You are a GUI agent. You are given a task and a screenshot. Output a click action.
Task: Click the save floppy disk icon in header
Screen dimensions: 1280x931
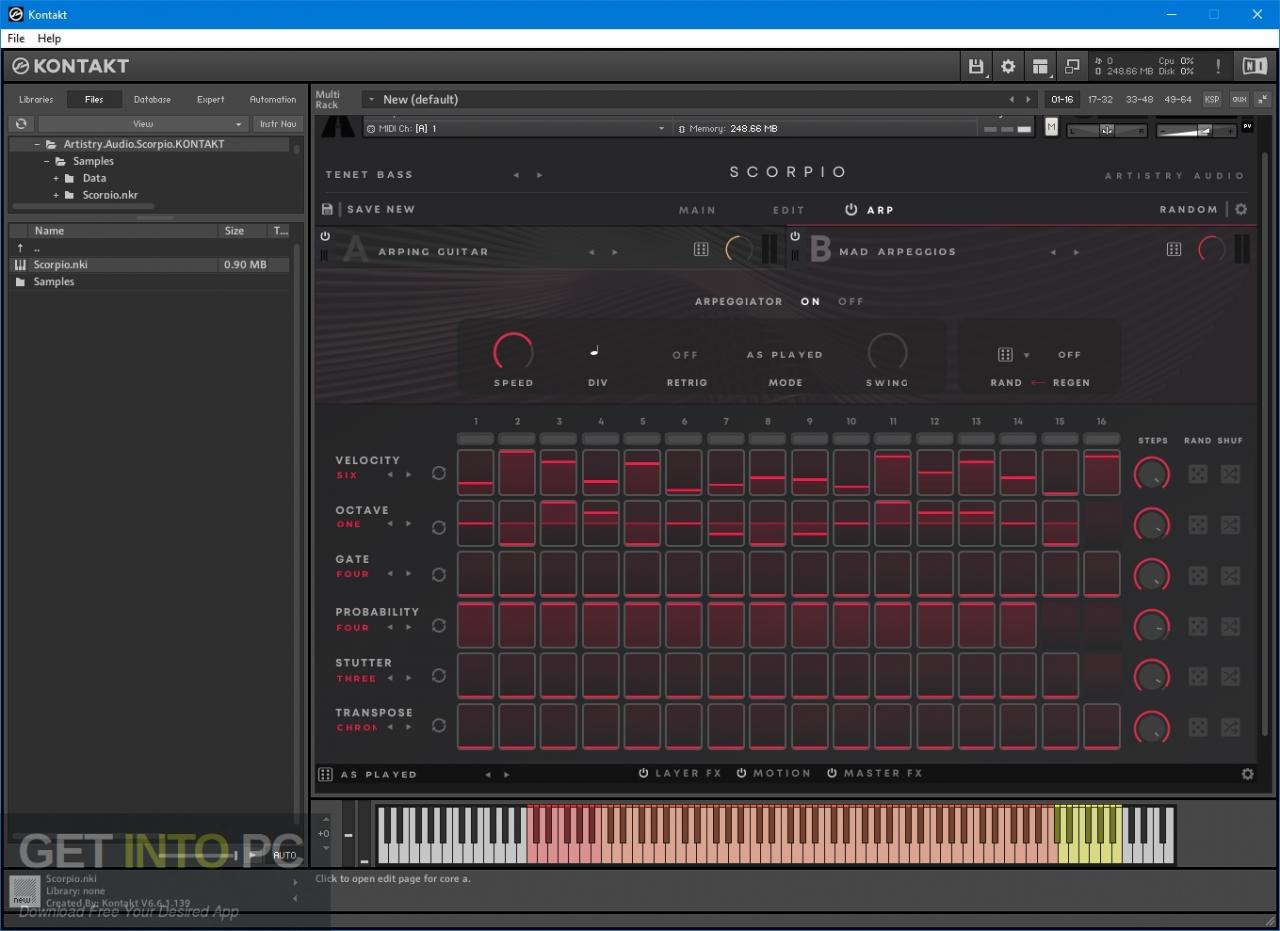coord(976,66)
